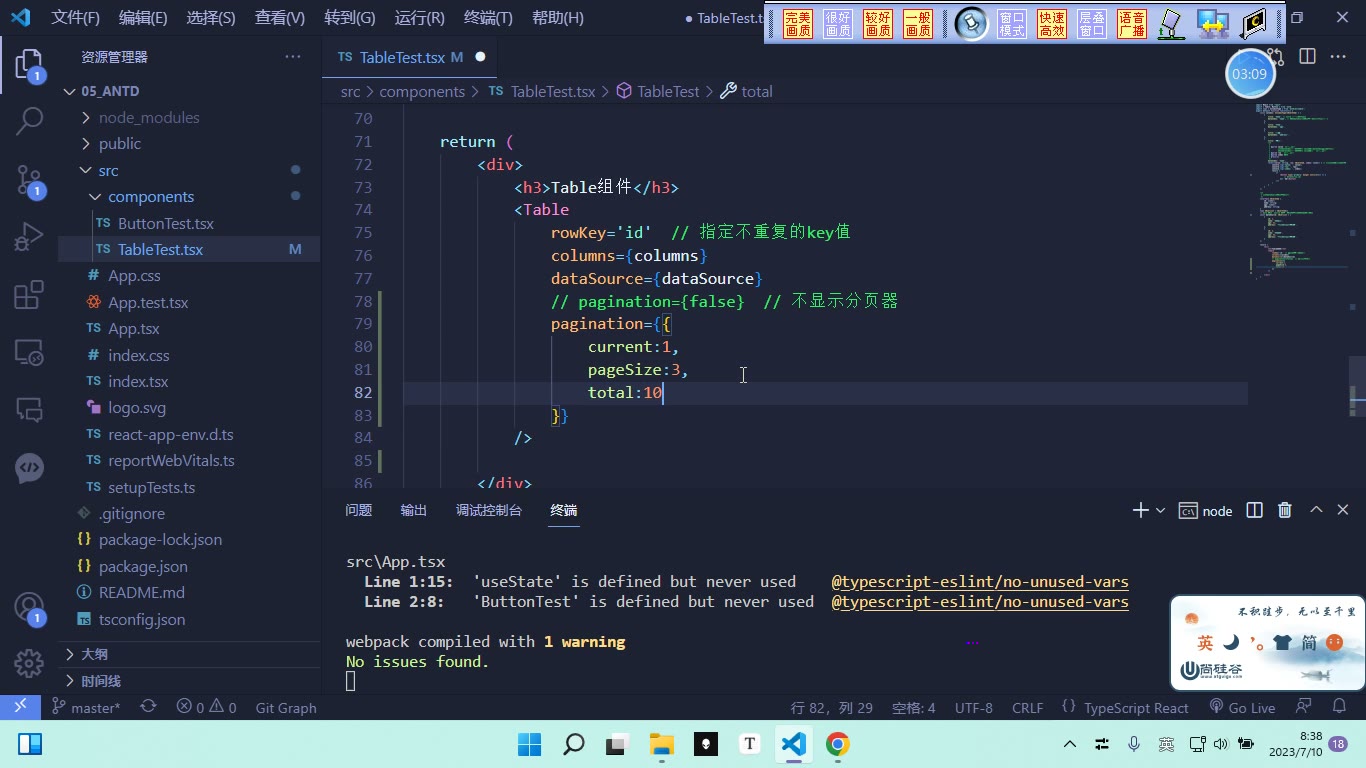The width and height of the screenshot is (1366, 768).
Task: Open the Explorer view in activity bar
Action: 29,66
